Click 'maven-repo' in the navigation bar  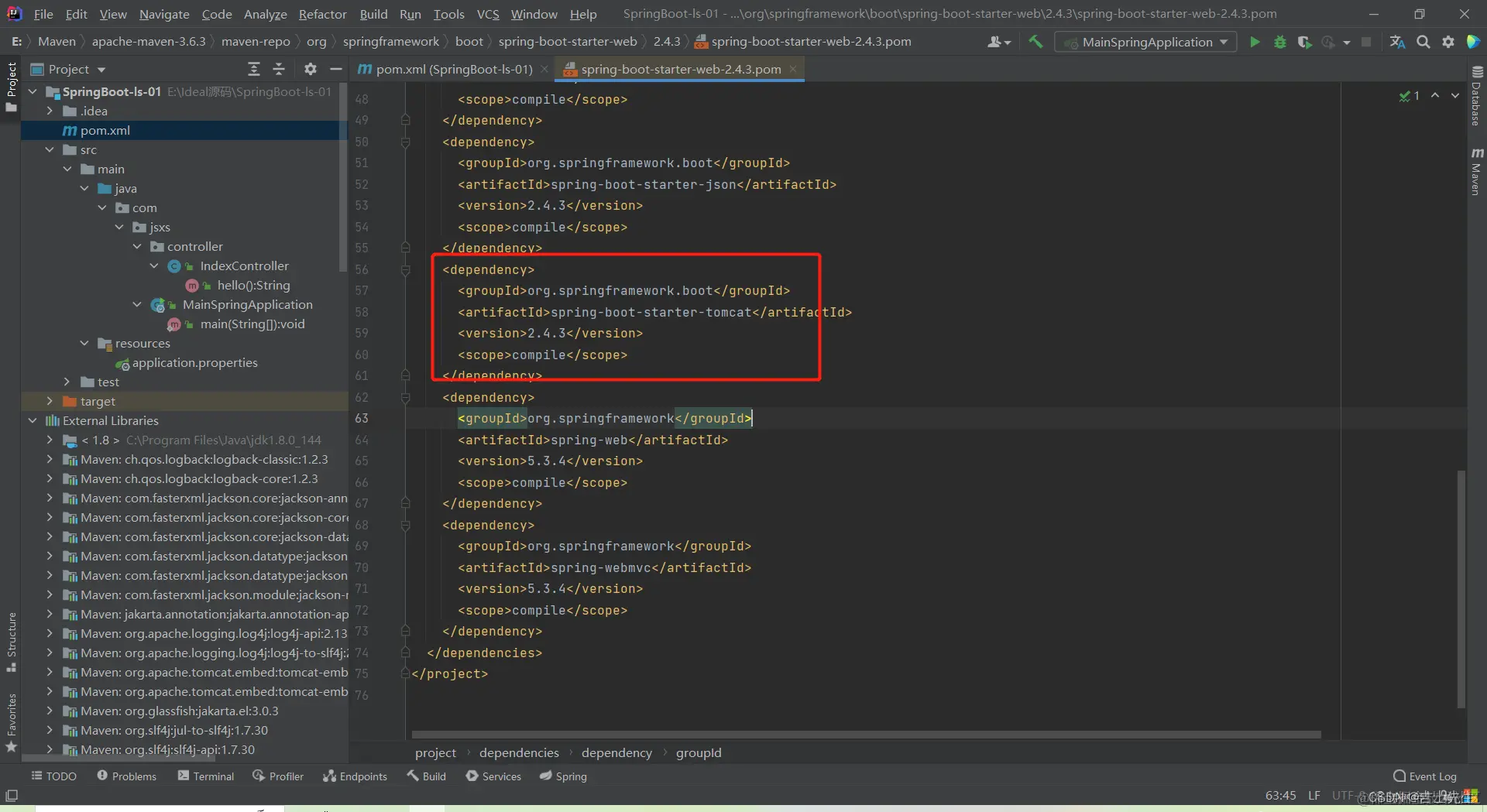point(256,42)
